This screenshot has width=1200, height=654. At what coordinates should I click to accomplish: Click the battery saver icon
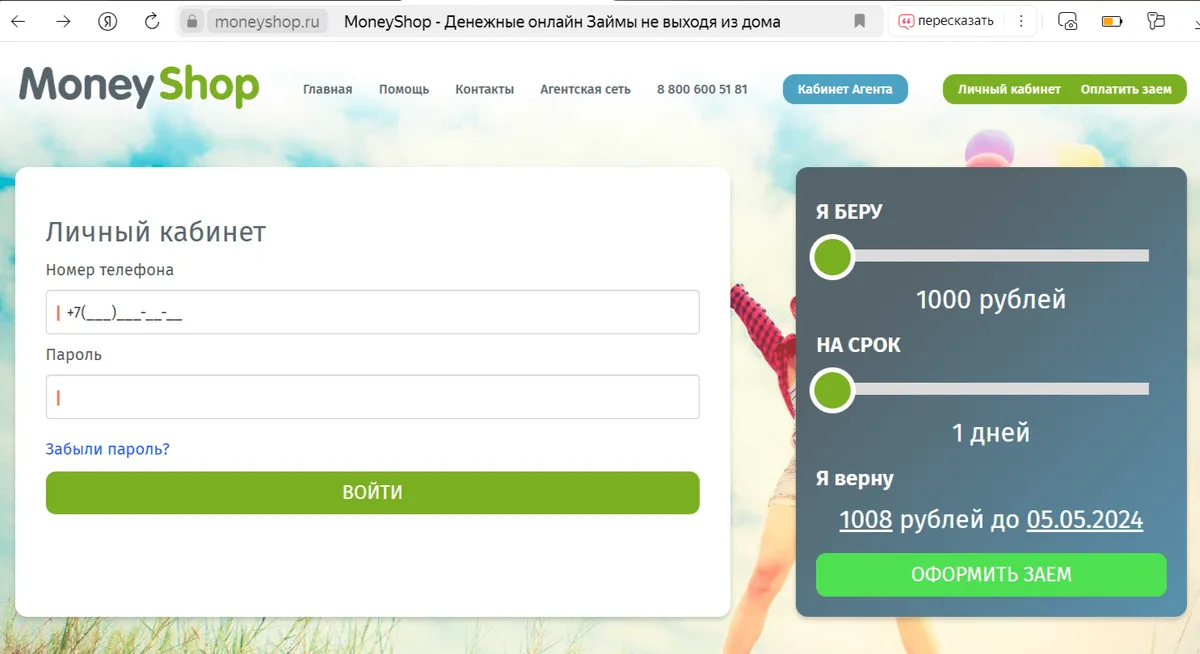pos(1112,21)
